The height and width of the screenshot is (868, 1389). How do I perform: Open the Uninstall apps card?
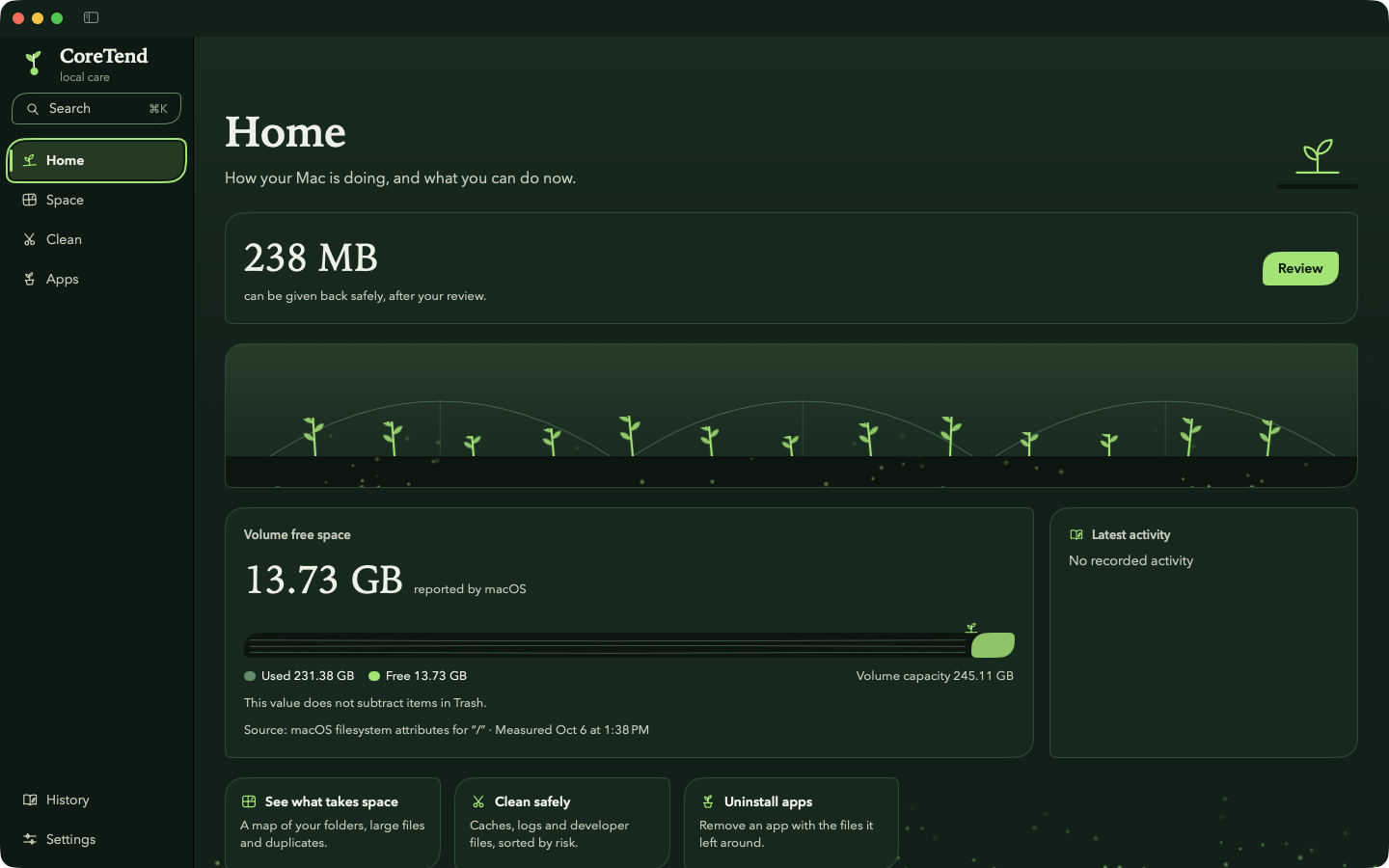tap(792, 823)
